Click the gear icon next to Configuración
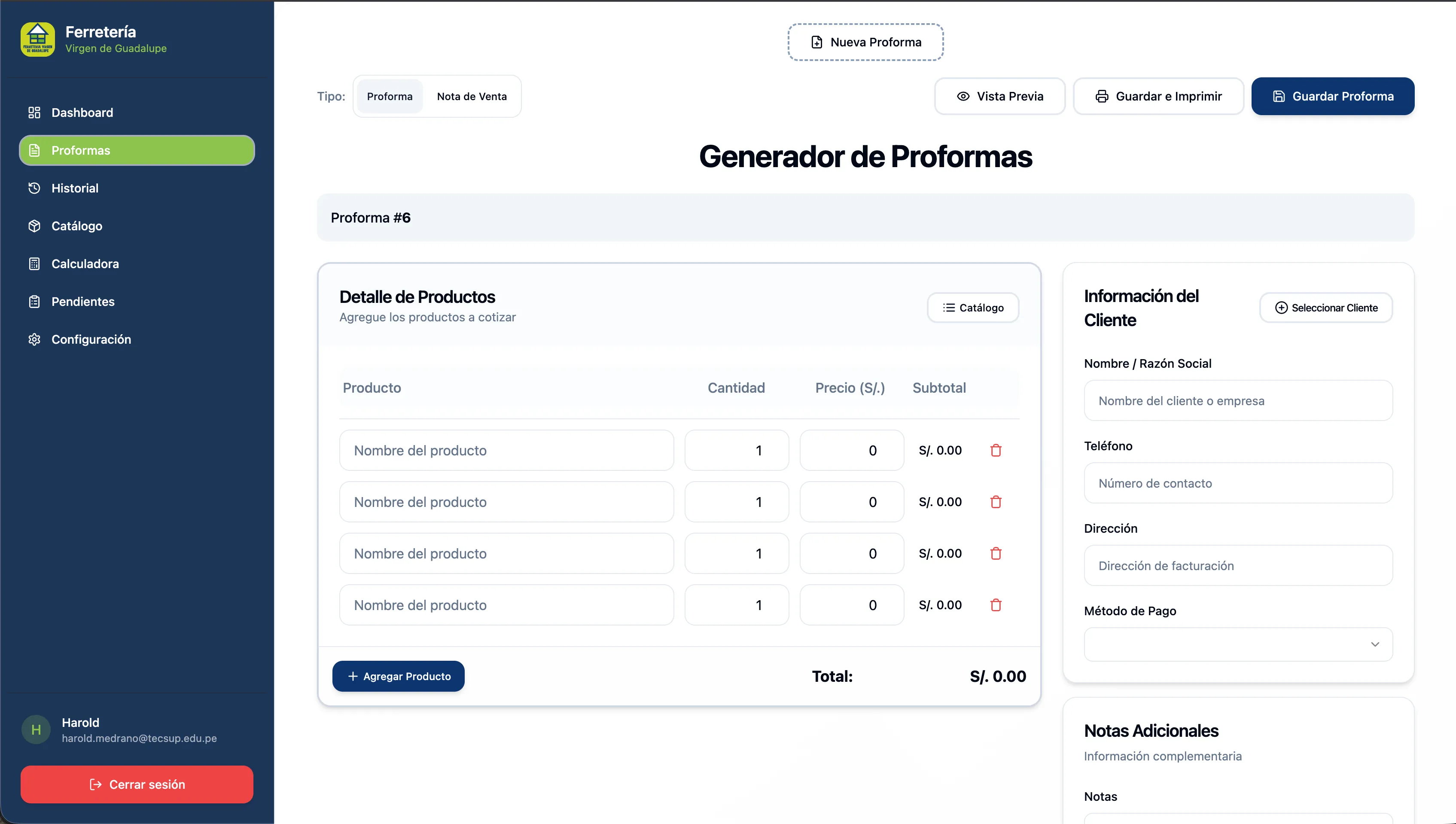The image size is (1456, 824). pos(34,339)
